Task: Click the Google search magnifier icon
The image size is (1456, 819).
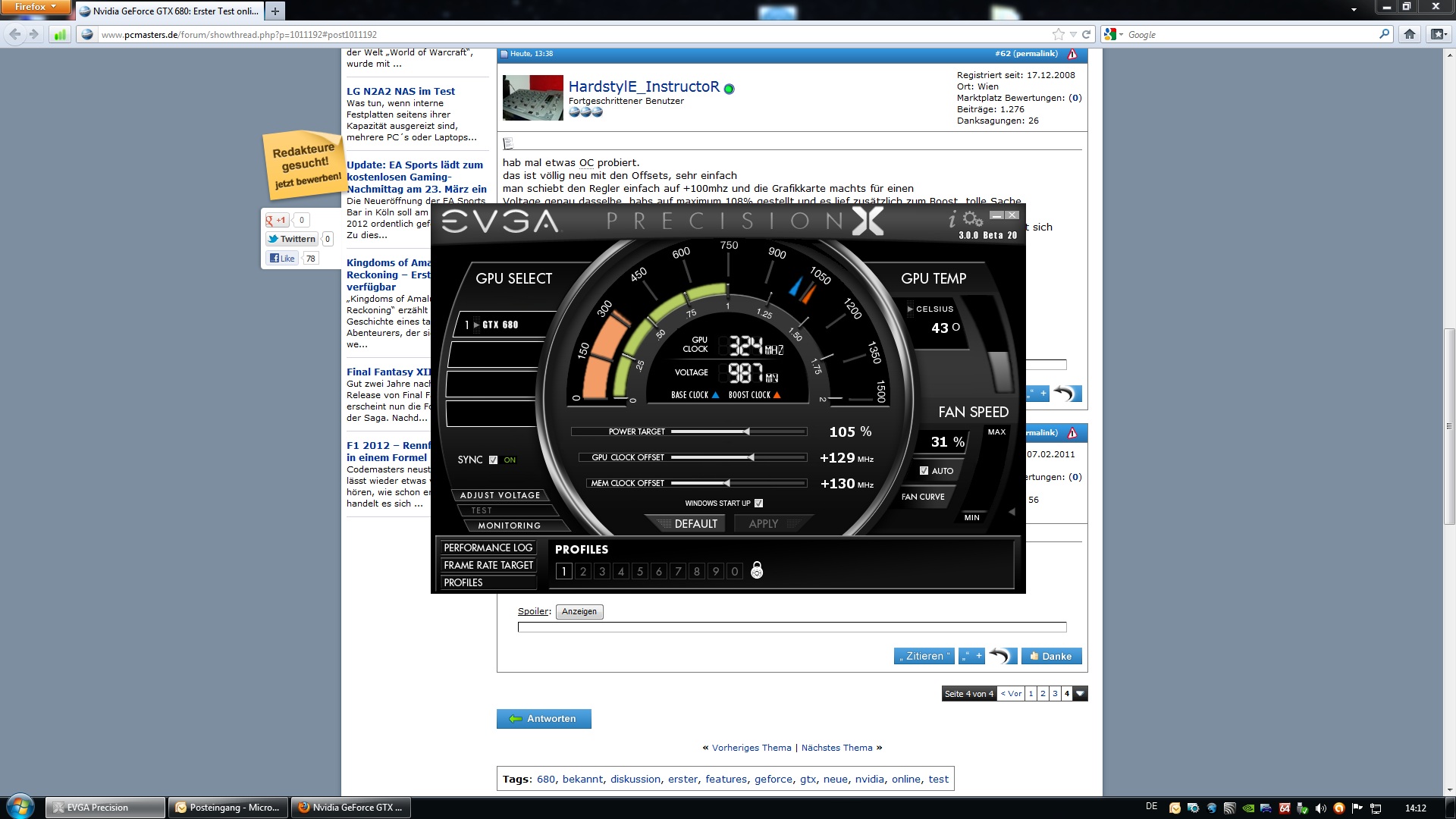Action: 1384,34
